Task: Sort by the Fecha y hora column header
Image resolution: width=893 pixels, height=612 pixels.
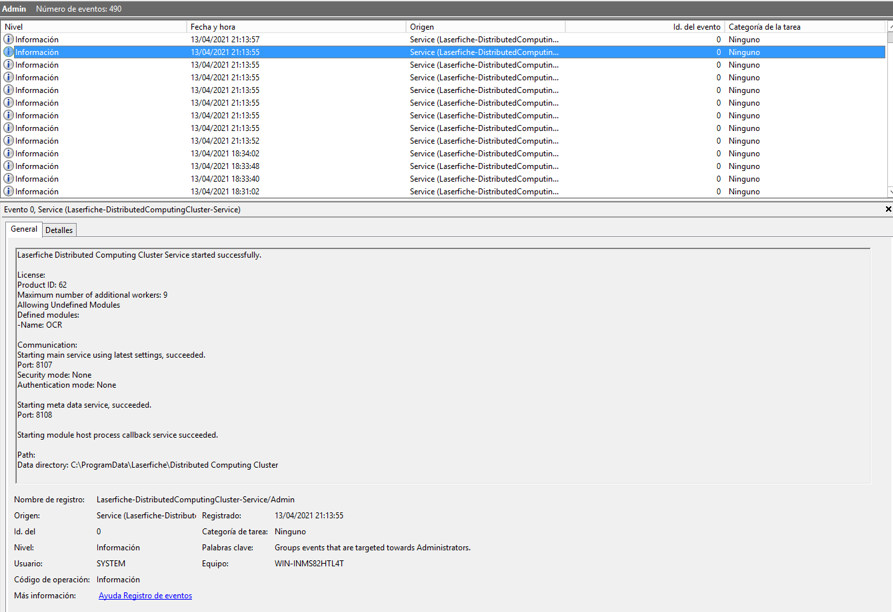Action: click(296, 27)
